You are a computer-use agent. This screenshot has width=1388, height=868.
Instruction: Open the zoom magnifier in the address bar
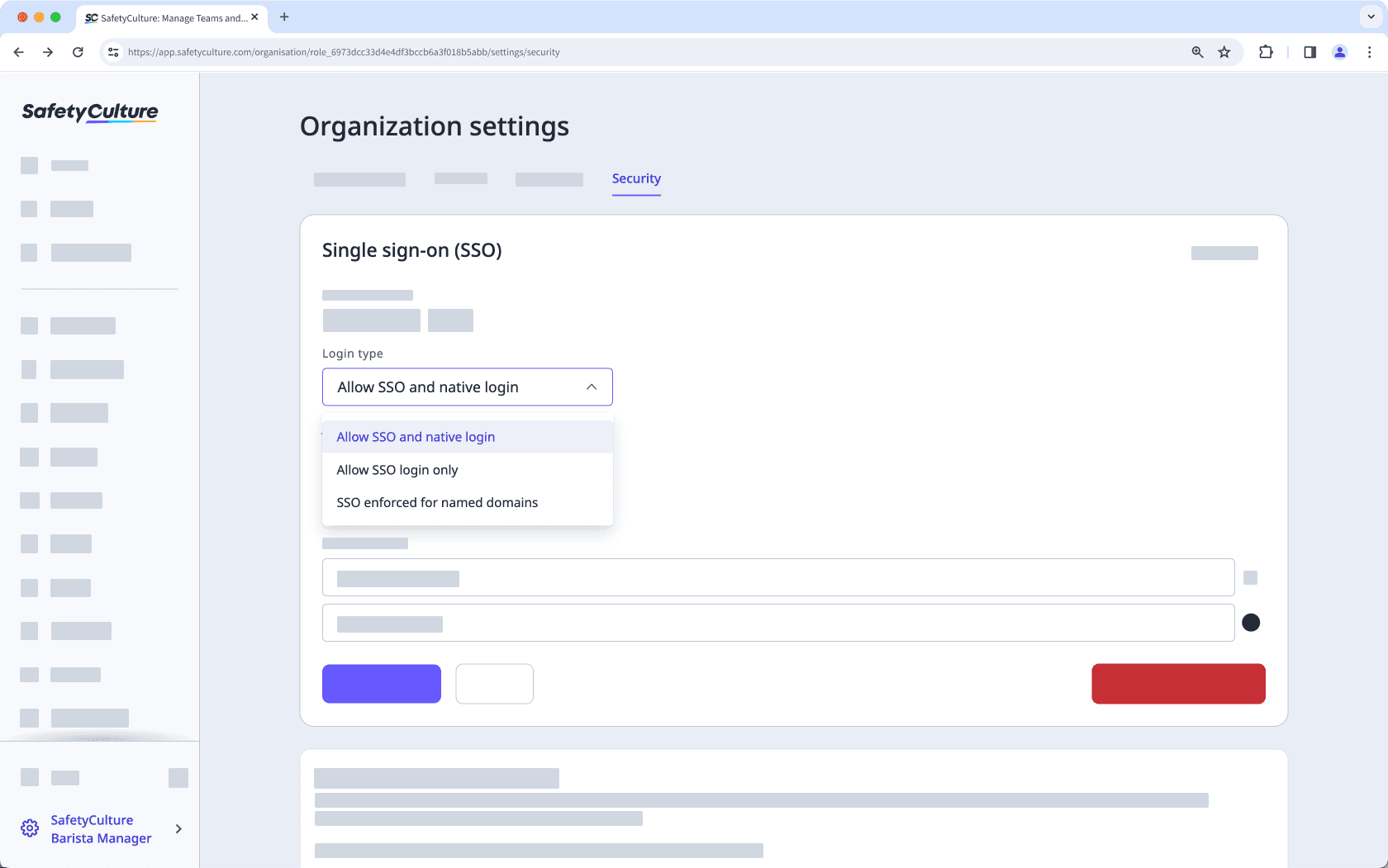pos(1196,51)
